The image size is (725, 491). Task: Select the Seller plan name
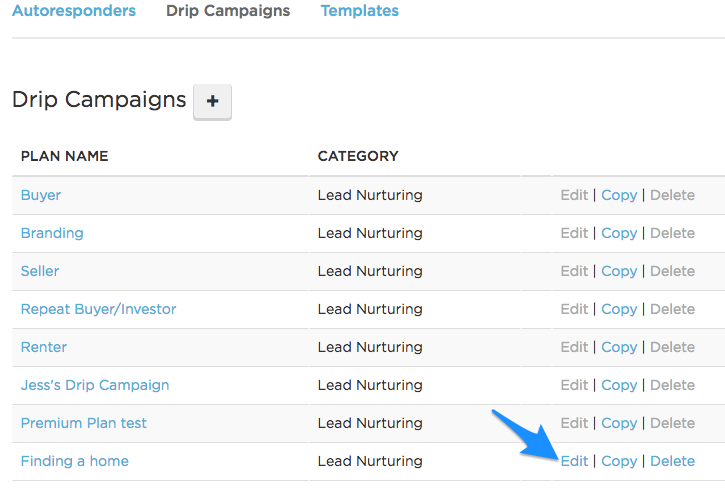(x=40, y=271)
